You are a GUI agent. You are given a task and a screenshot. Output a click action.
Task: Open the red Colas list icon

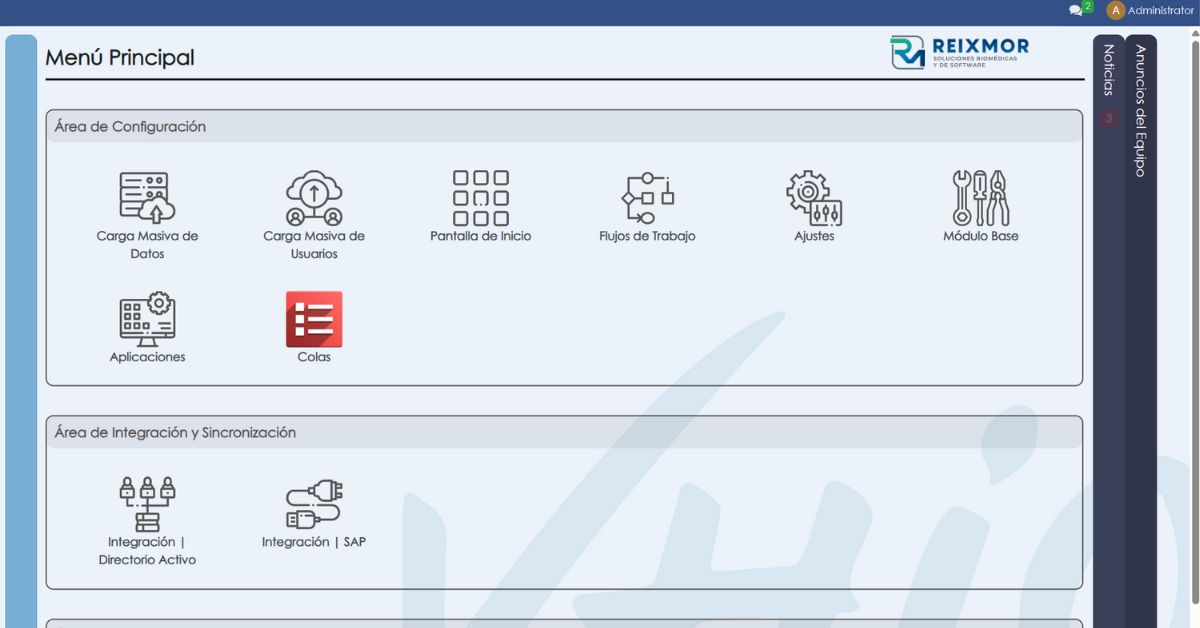314,319
